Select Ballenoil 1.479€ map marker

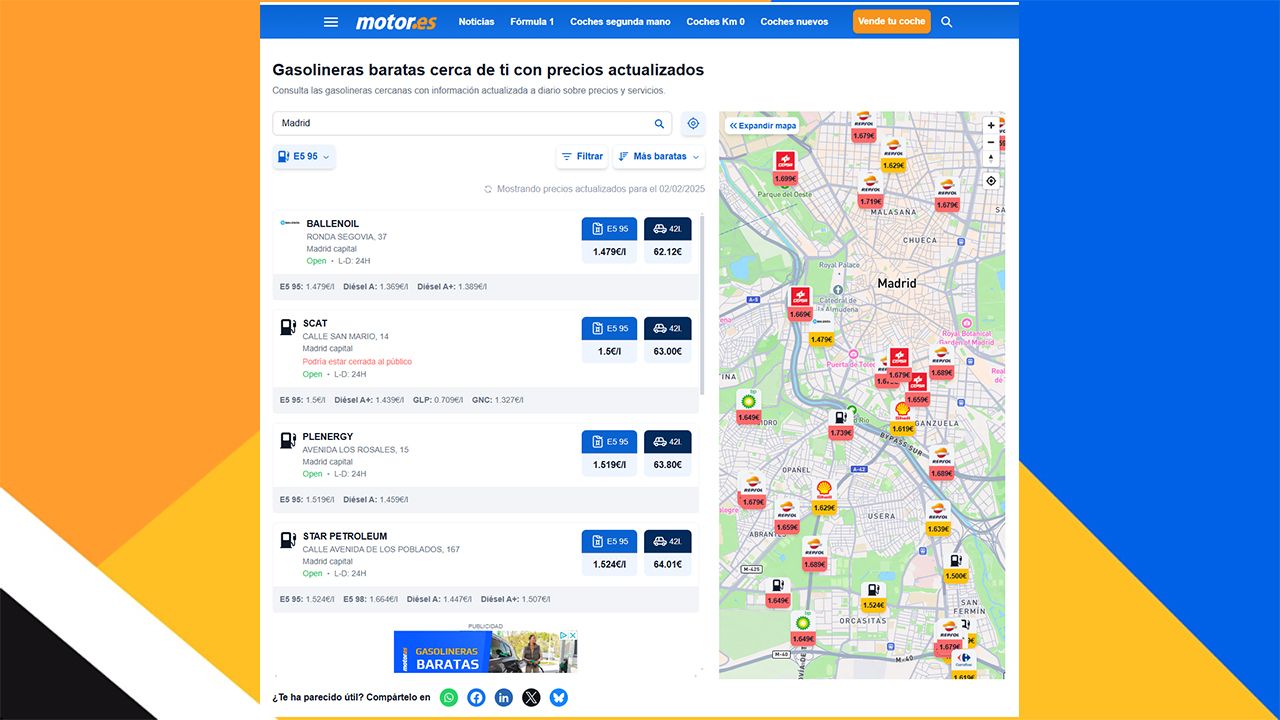tap(822, 330)
